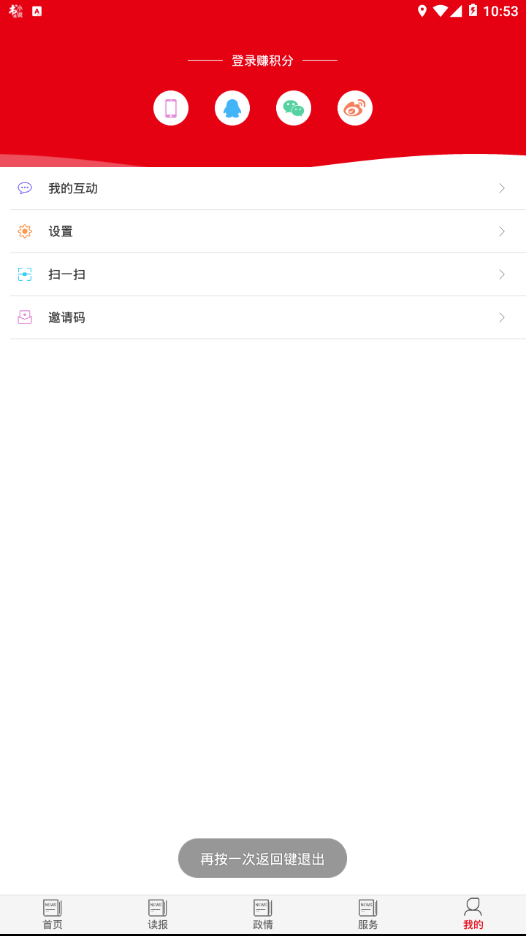Viewport: 526px width, 936px height.
Task: Sign in with the WeChat icon
Action: (x=294, y=108)
